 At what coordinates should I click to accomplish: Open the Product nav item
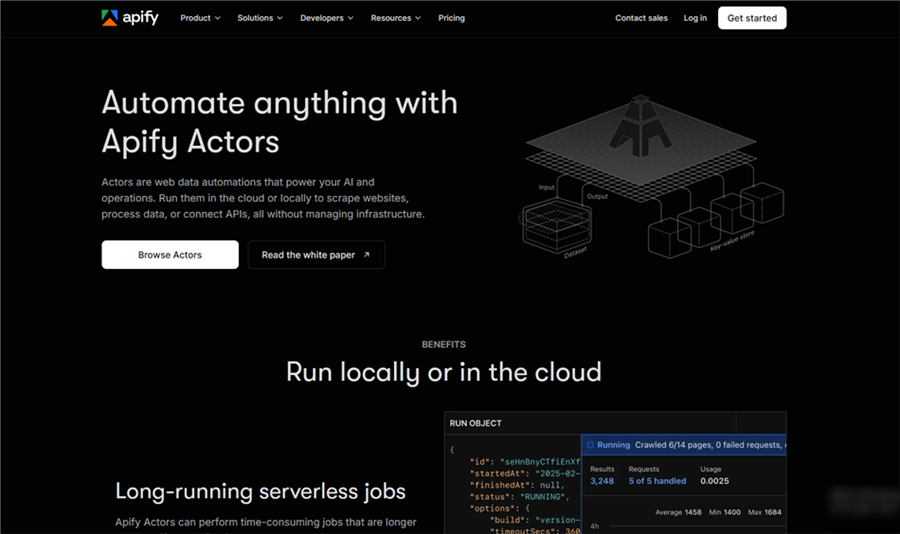coord(200,18)
